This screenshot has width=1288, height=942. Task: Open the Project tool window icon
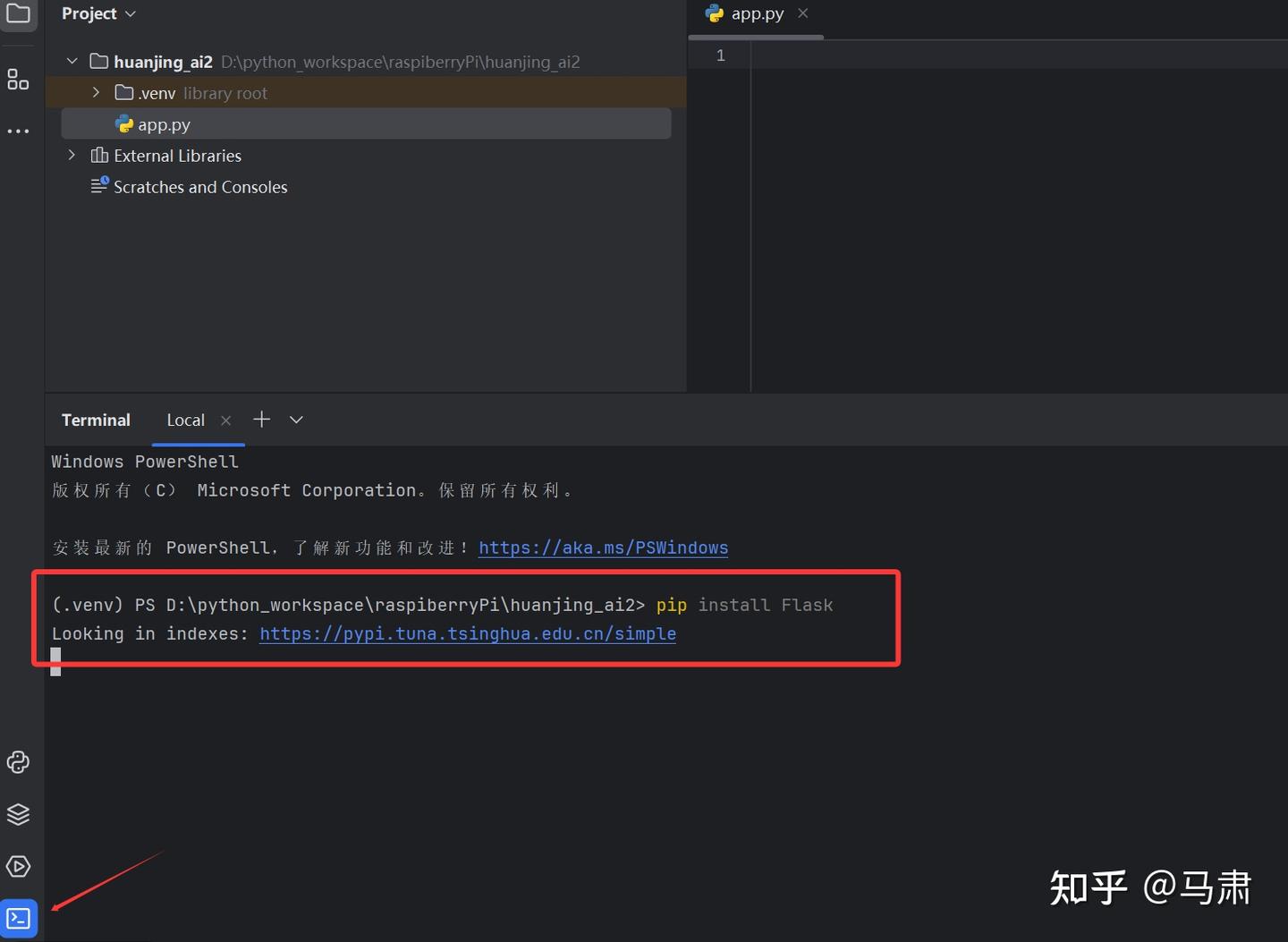coord(18,15)
